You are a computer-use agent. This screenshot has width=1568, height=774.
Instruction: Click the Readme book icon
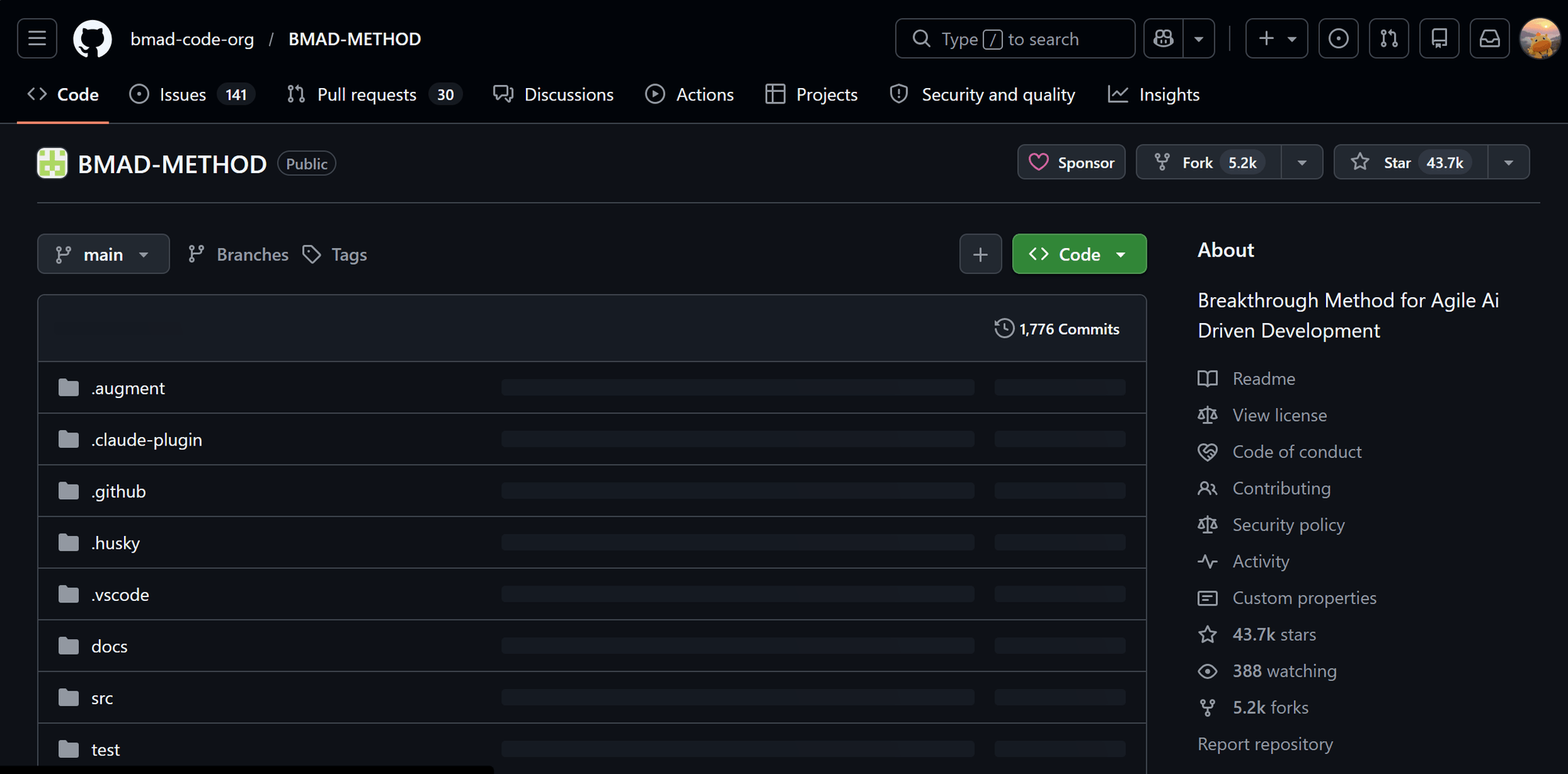click(x=1207, y=378)
